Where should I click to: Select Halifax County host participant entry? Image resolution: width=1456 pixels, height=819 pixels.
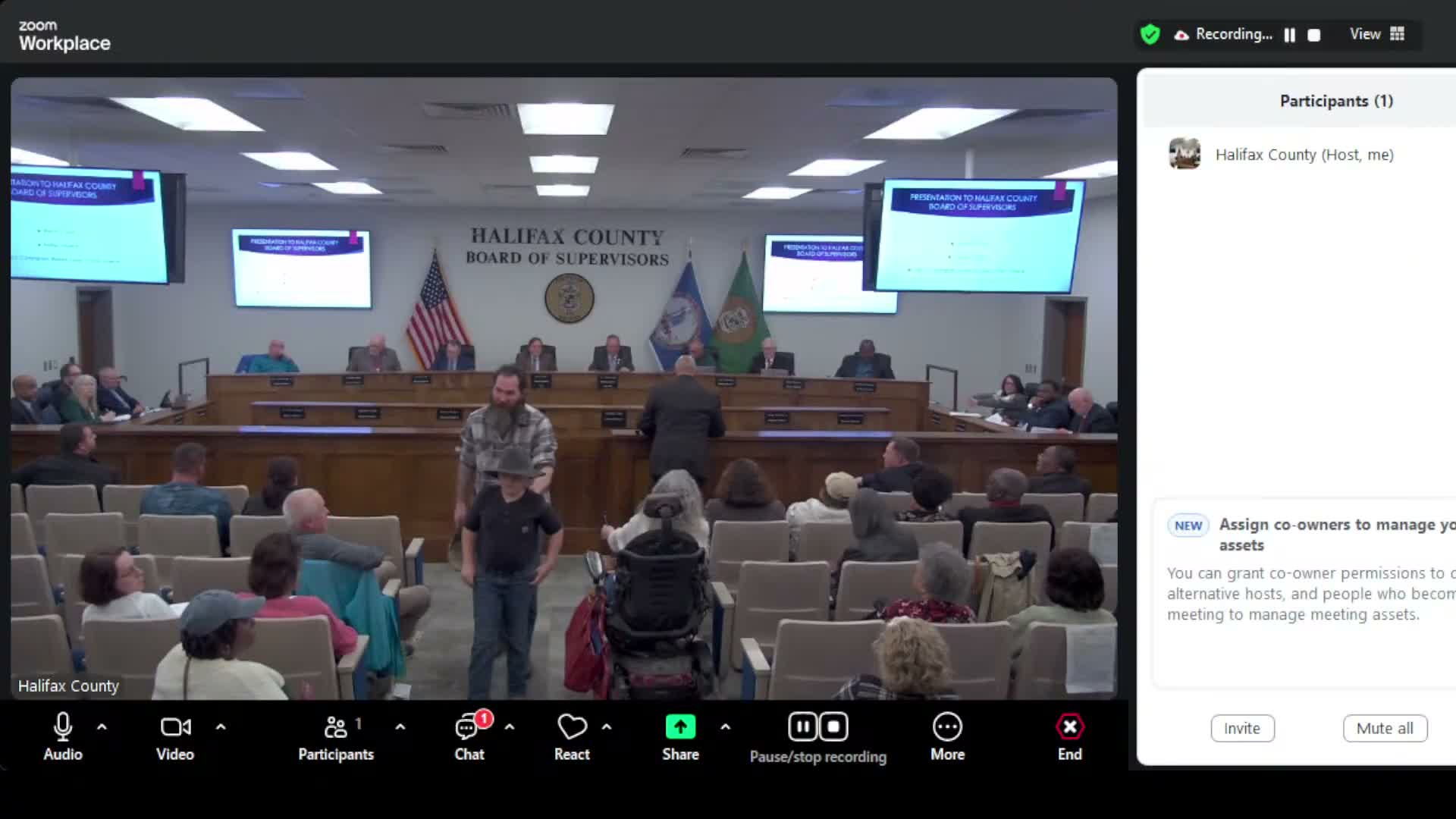(1304, 155)
